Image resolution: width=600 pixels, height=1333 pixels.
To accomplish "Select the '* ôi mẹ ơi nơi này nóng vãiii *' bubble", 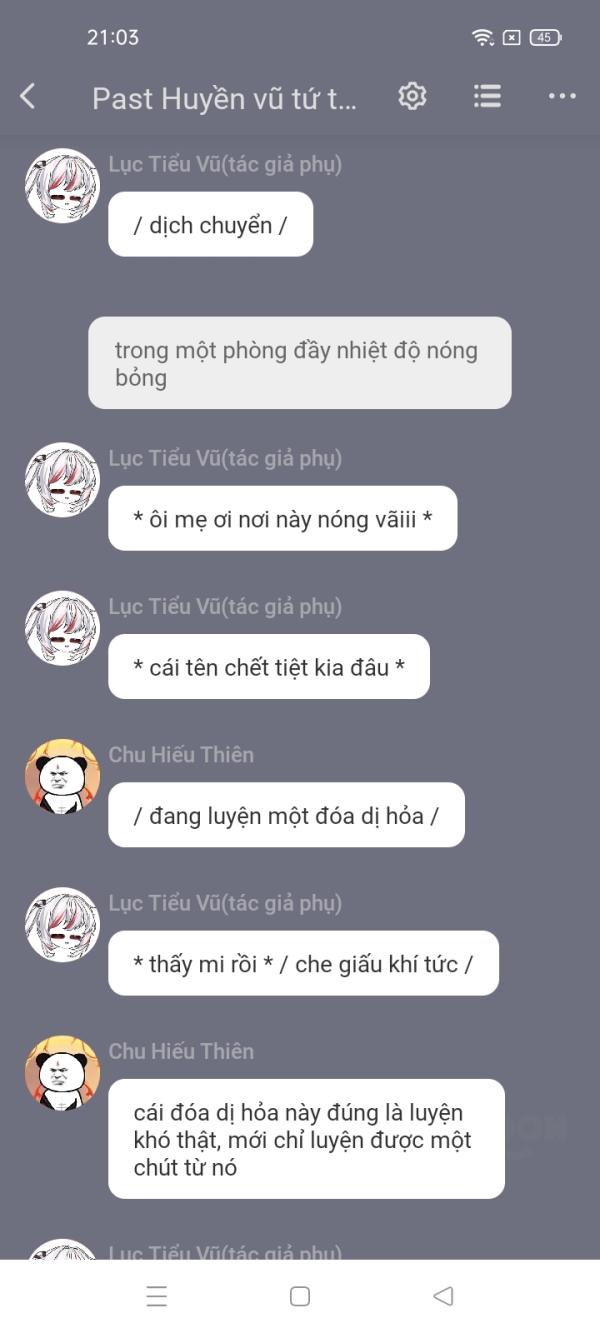I will pyautogui.click(x=283, y=518).
